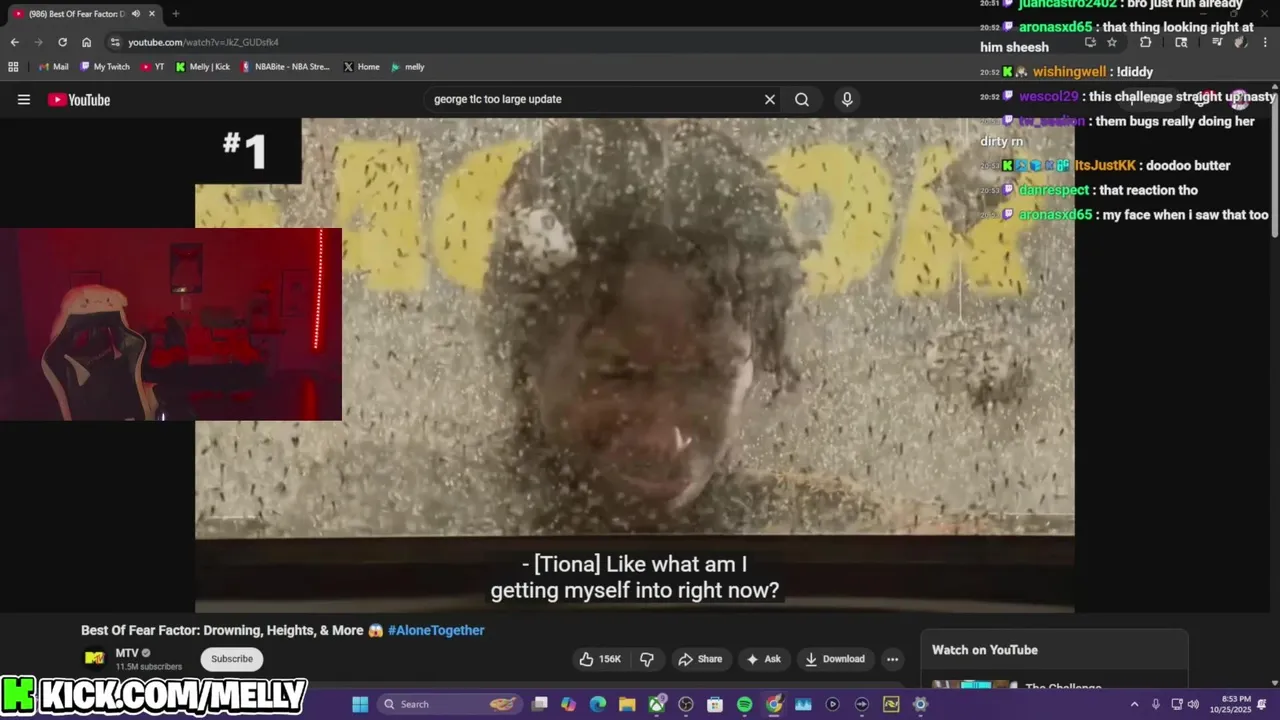Open the Windows Start menu
This screenshot has height=720, width=1280.
360,704
